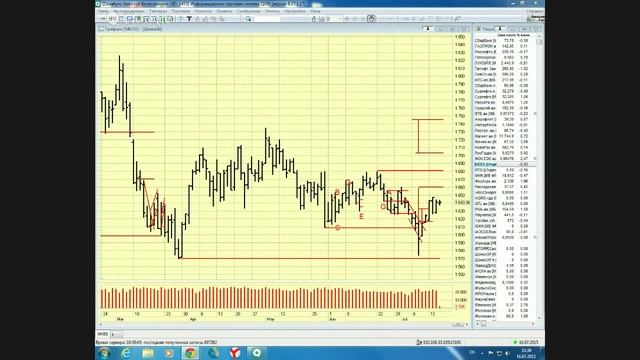Select the ГАЗПРОМ row in quotes table
Image resolution: width=640 pixels, height=360 pixels.
505,47
